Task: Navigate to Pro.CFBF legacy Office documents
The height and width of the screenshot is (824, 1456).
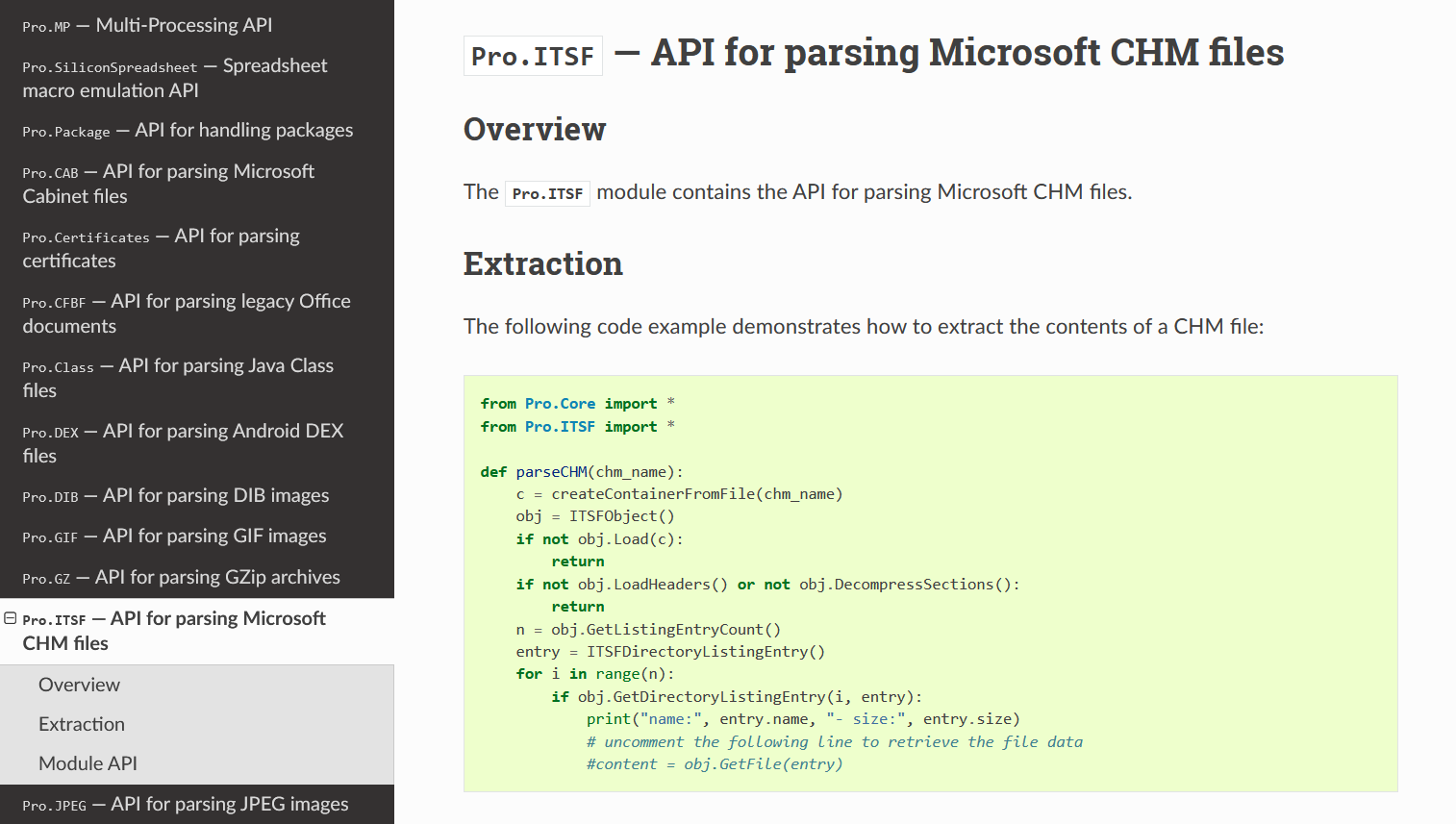Action: click(187, 313)
